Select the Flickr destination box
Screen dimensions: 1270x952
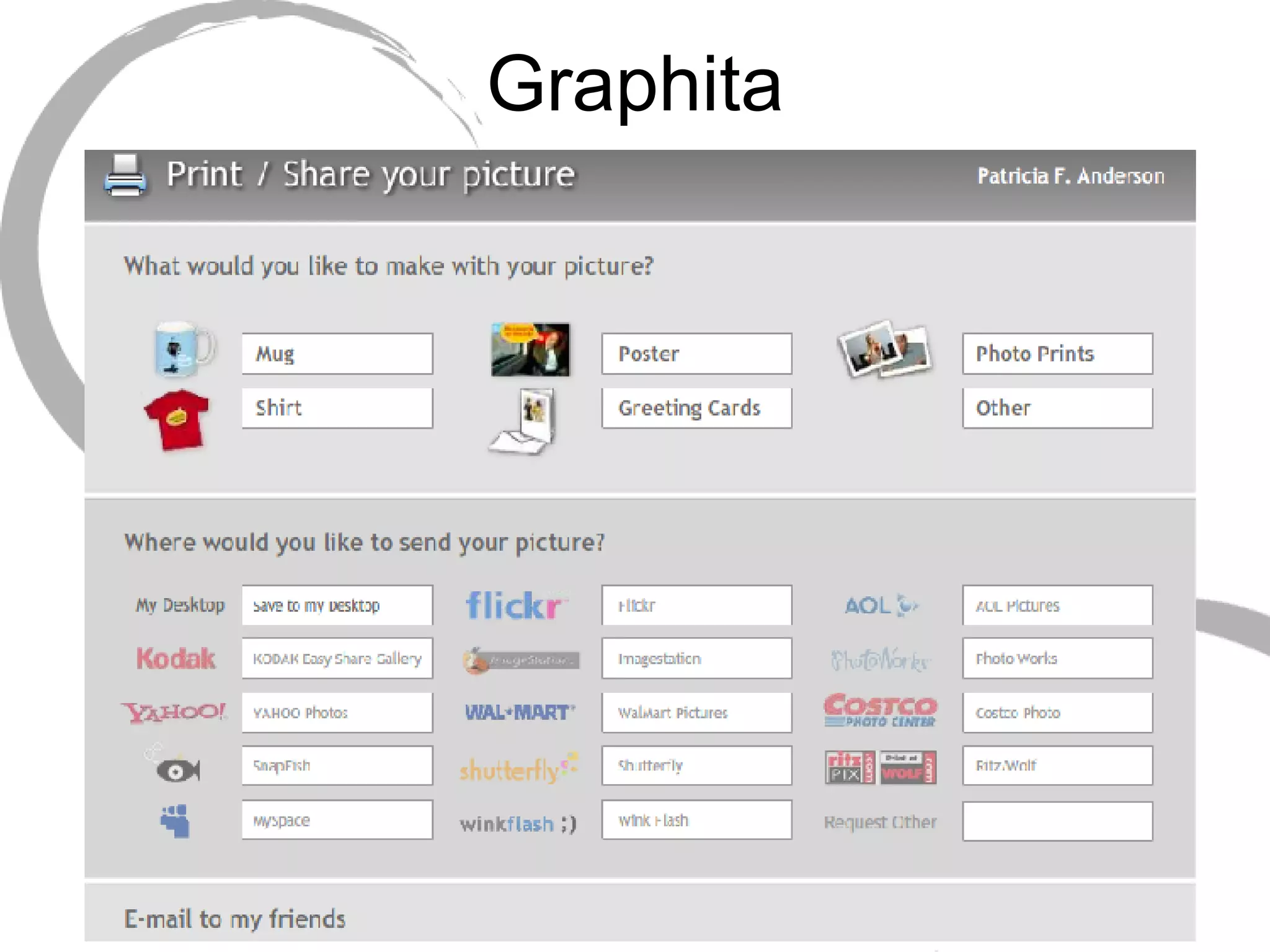[697, 606]
